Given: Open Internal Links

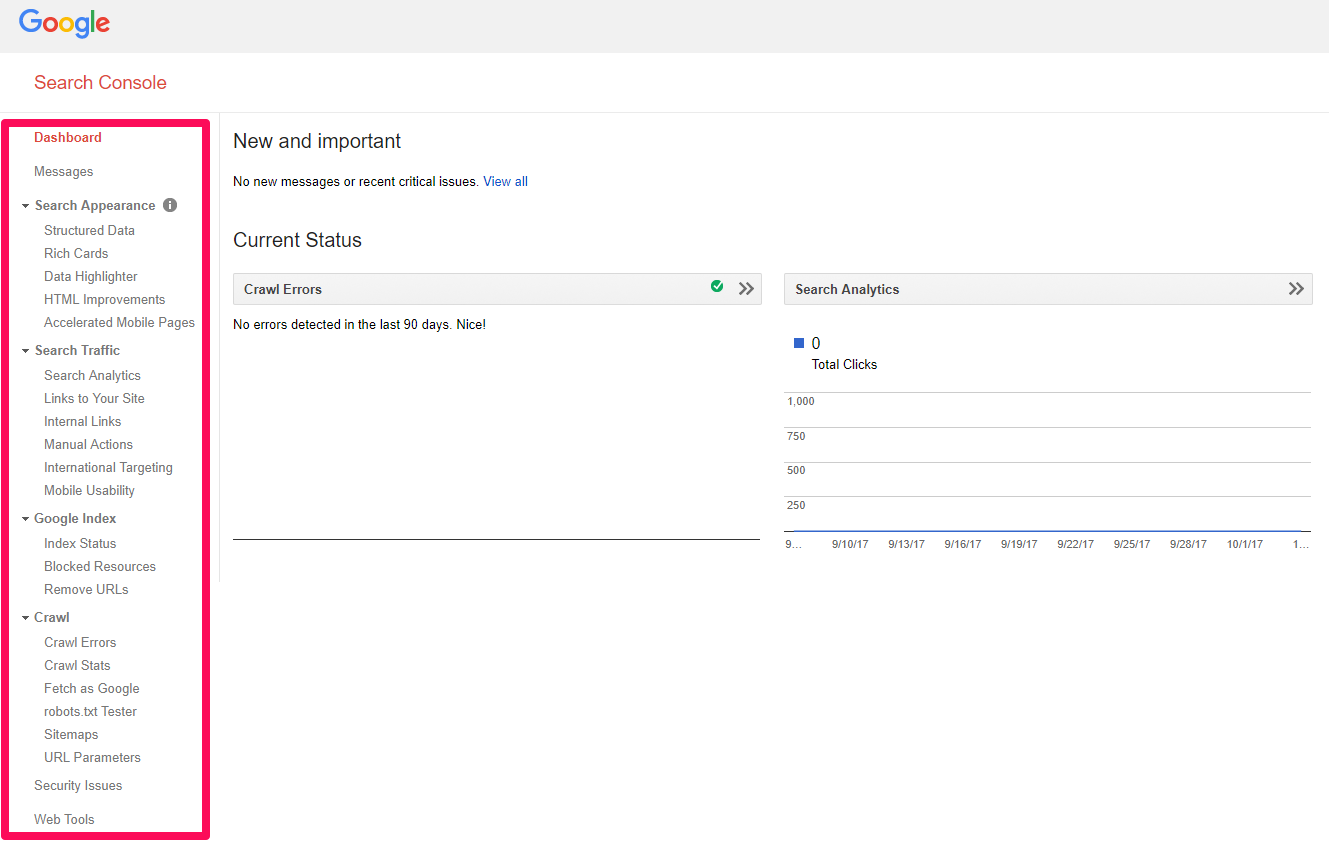Looking at the screenshot, I should tap(83, 421).
